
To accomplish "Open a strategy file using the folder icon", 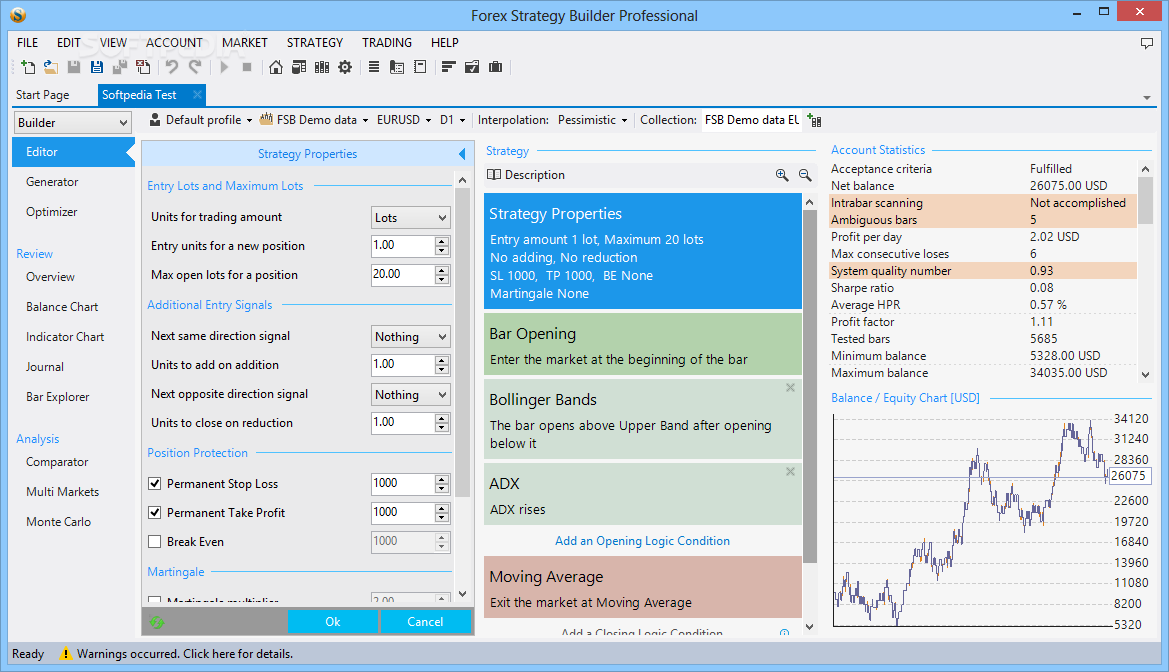I will click(x=51, y=67).
